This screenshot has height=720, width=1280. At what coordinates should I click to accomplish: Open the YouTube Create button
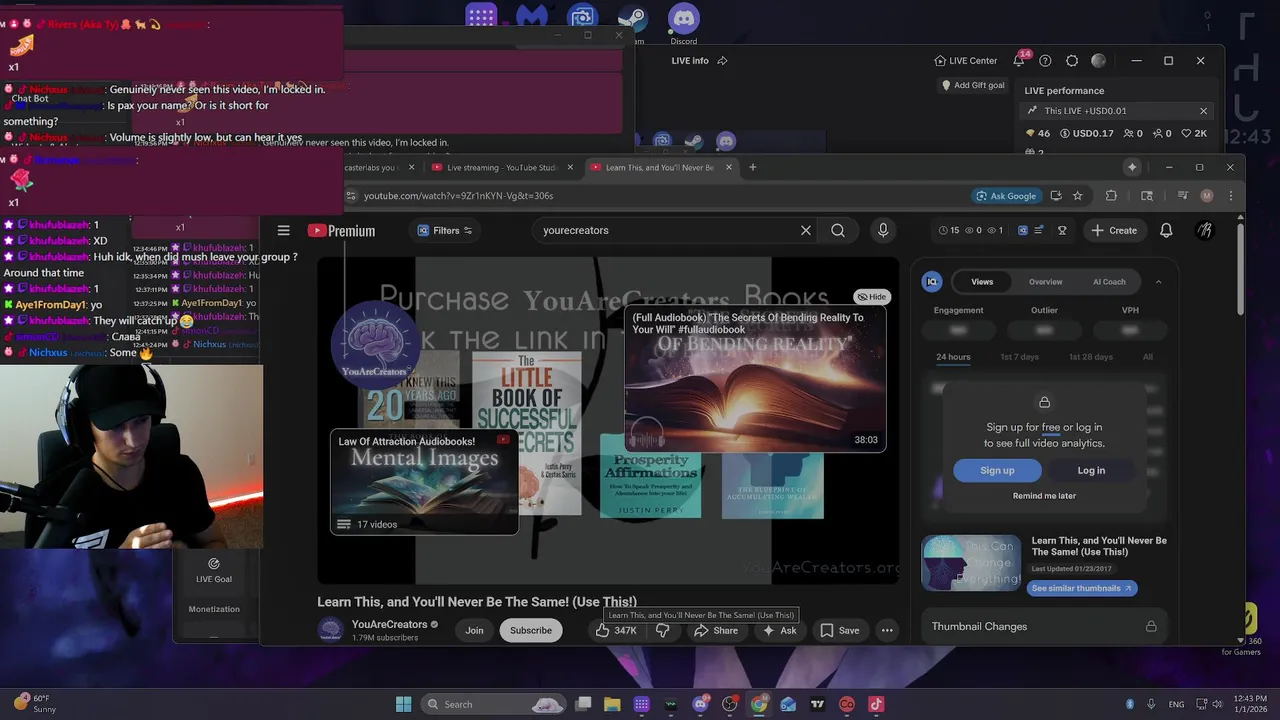point(1113,230)
